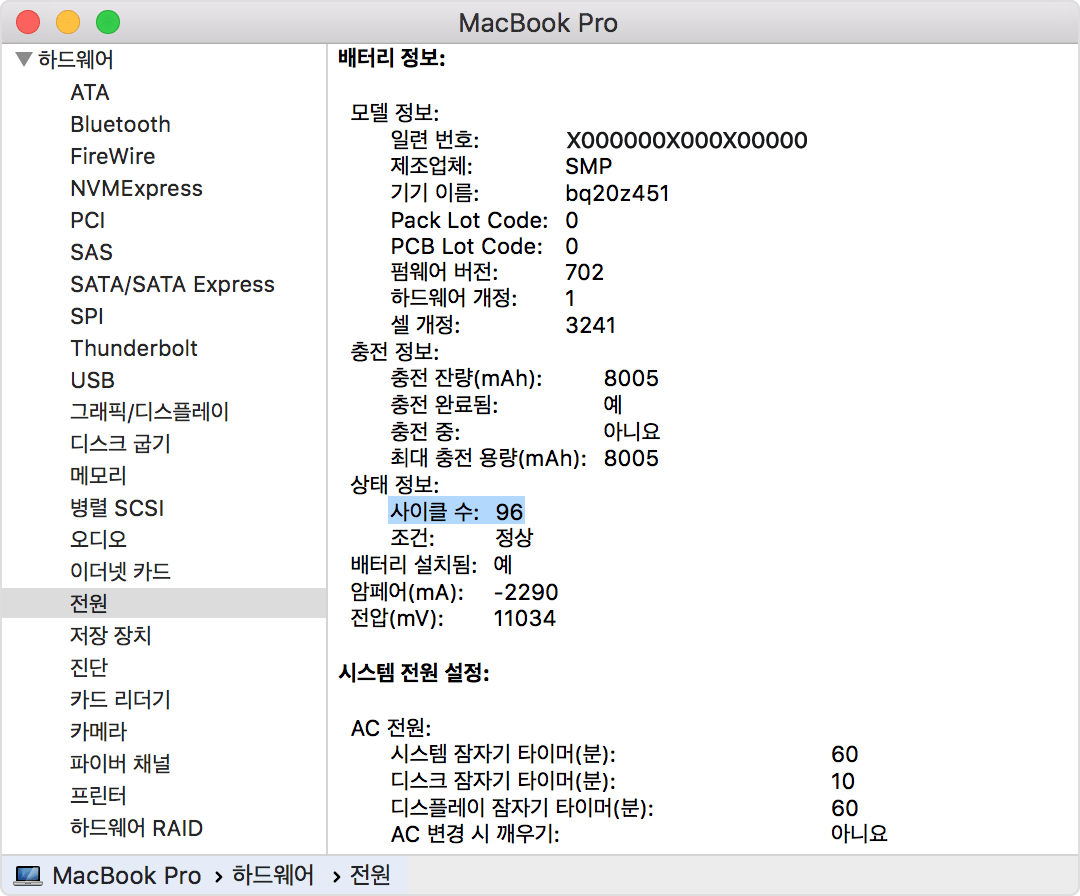Select 이더넷 카드 entry
The width and height of the screenshot is (1080, 896).
(121, 572)
